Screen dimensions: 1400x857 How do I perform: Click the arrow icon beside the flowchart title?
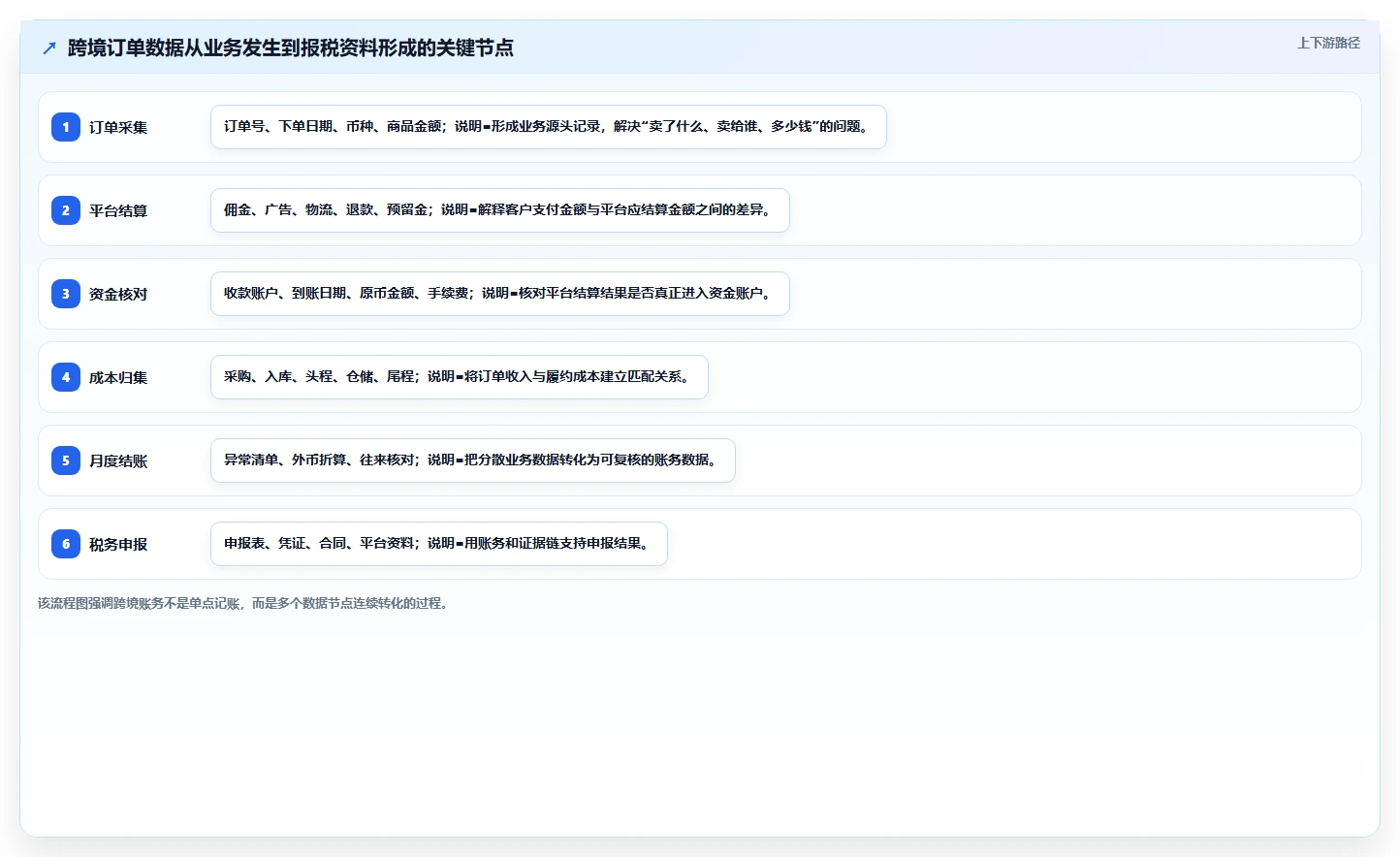[x=49, y=48]
